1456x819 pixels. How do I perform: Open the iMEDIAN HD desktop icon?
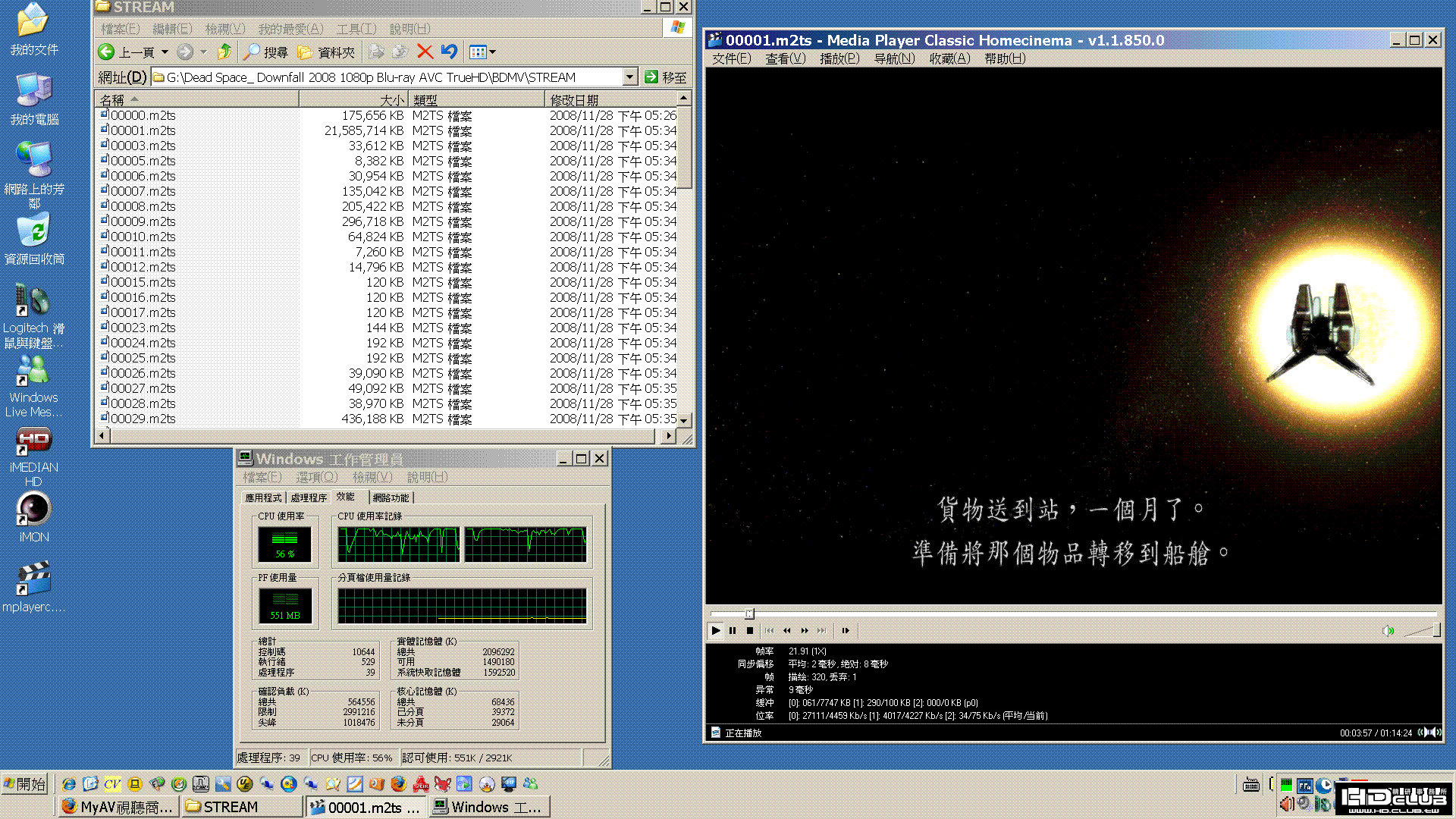click(33, 455)
